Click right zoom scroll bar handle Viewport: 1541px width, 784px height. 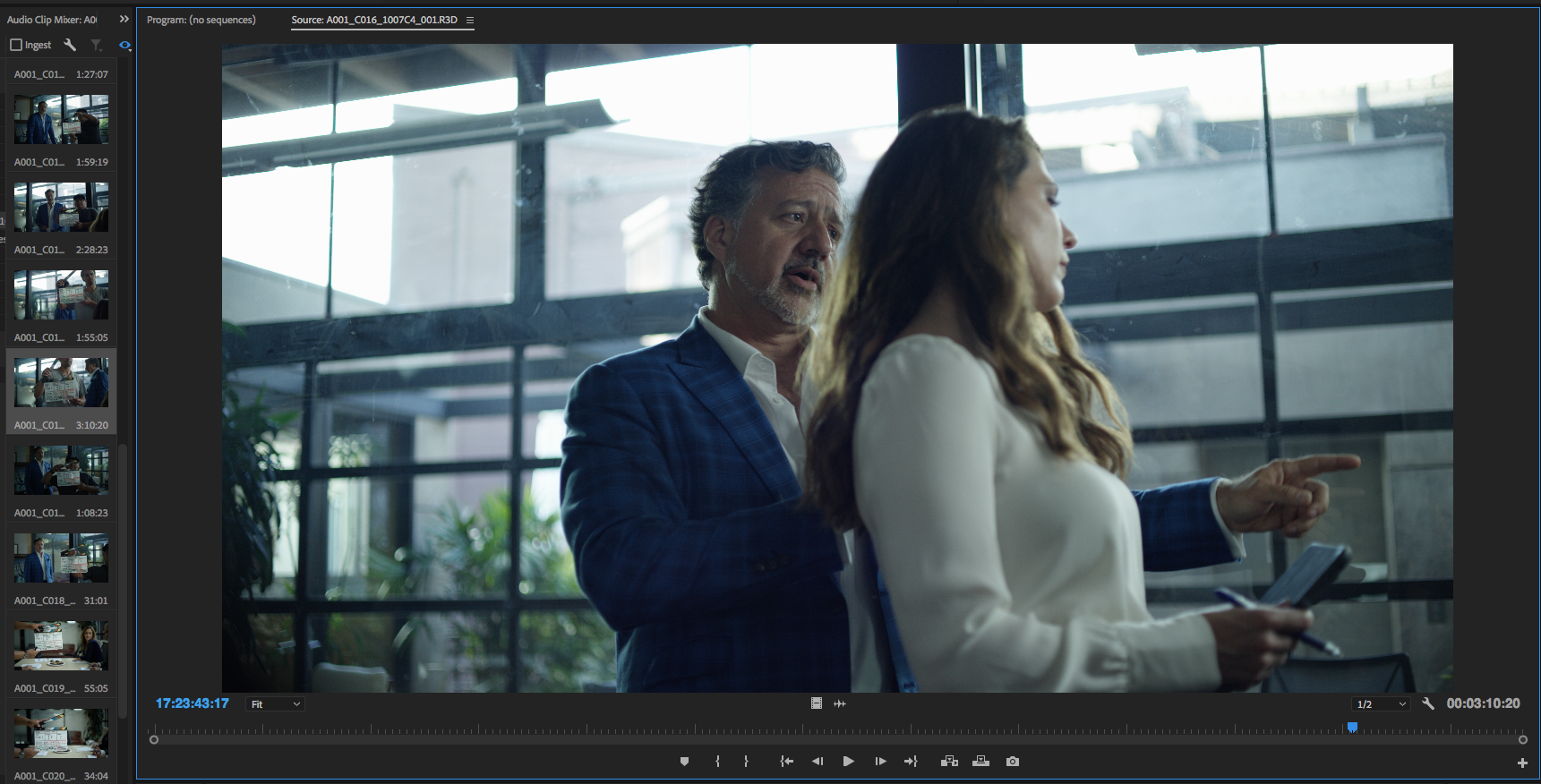[x=1523, y=740]
